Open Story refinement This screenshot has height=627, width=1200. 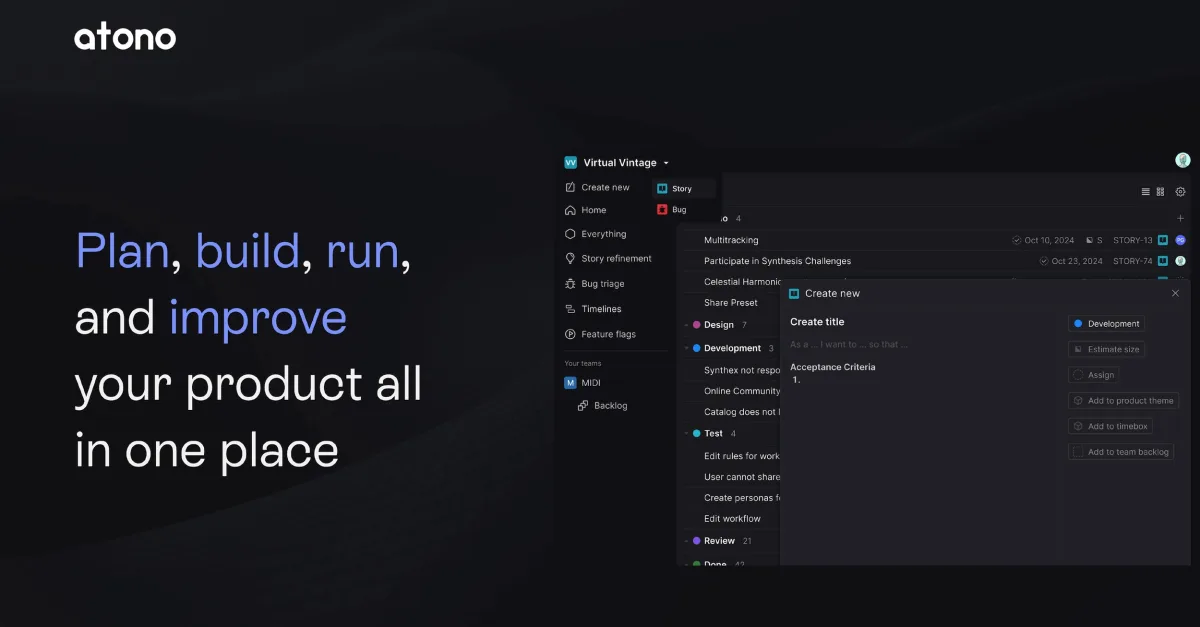coord(608,258)
